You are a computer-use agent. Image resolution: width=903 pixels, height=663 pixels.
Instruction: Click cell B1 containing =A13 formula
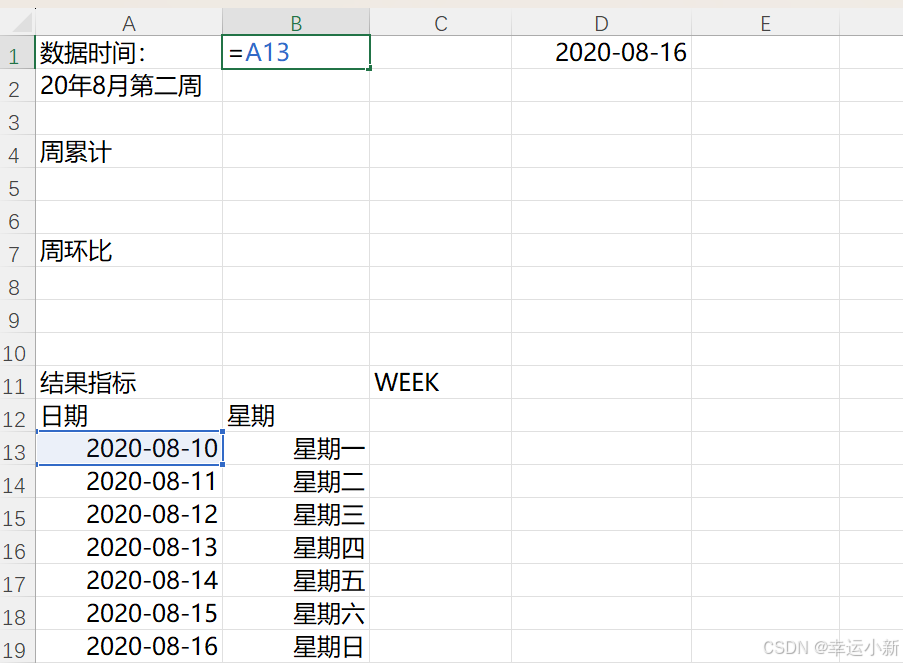tap(296, 52)
